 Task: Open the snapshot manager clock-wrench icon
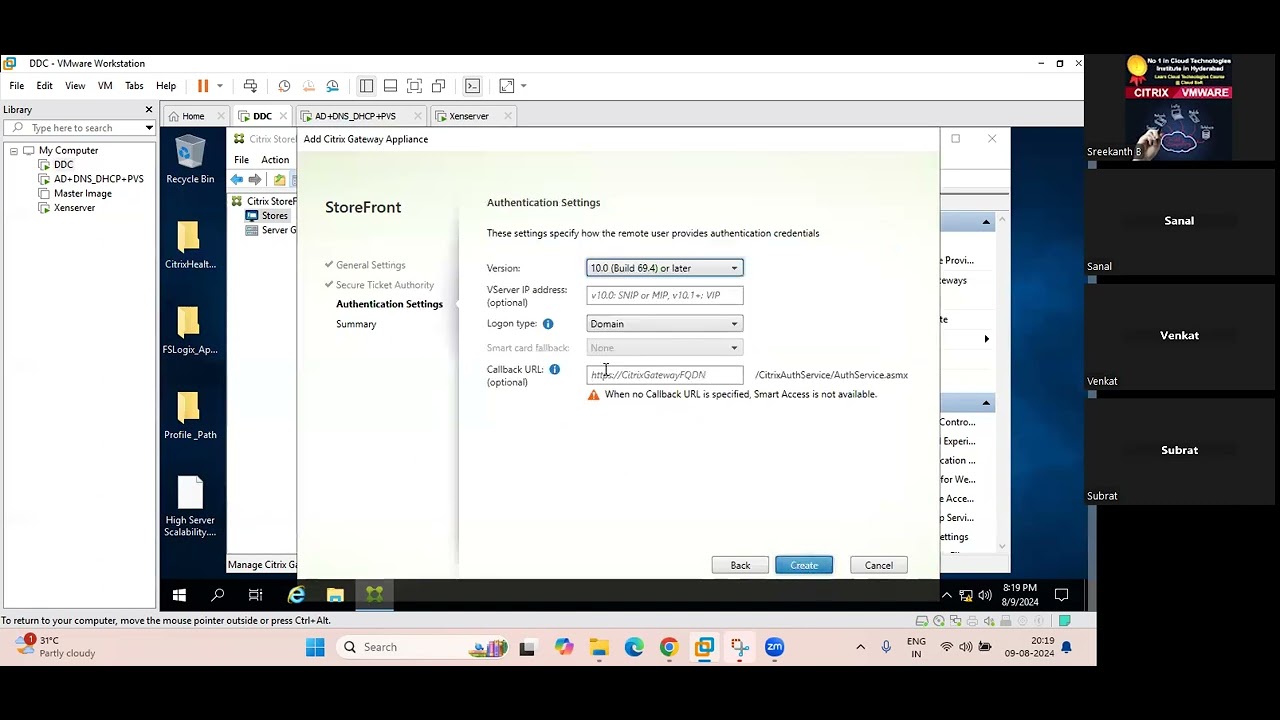[332, 86]
